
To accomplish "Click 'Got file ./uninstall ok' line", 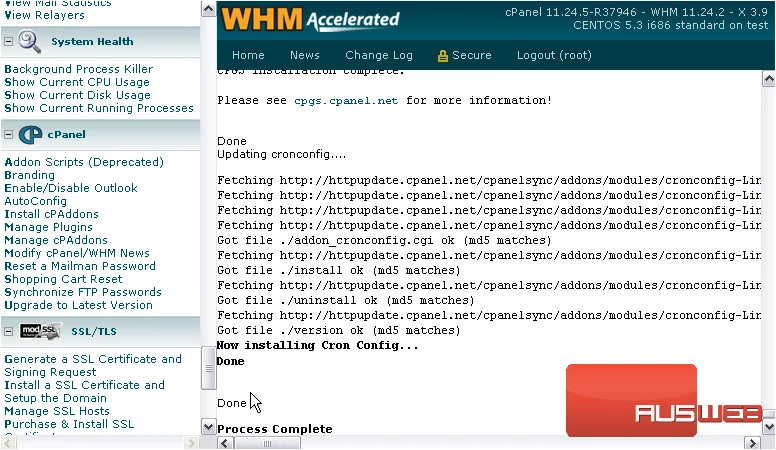I will [345, 300].
